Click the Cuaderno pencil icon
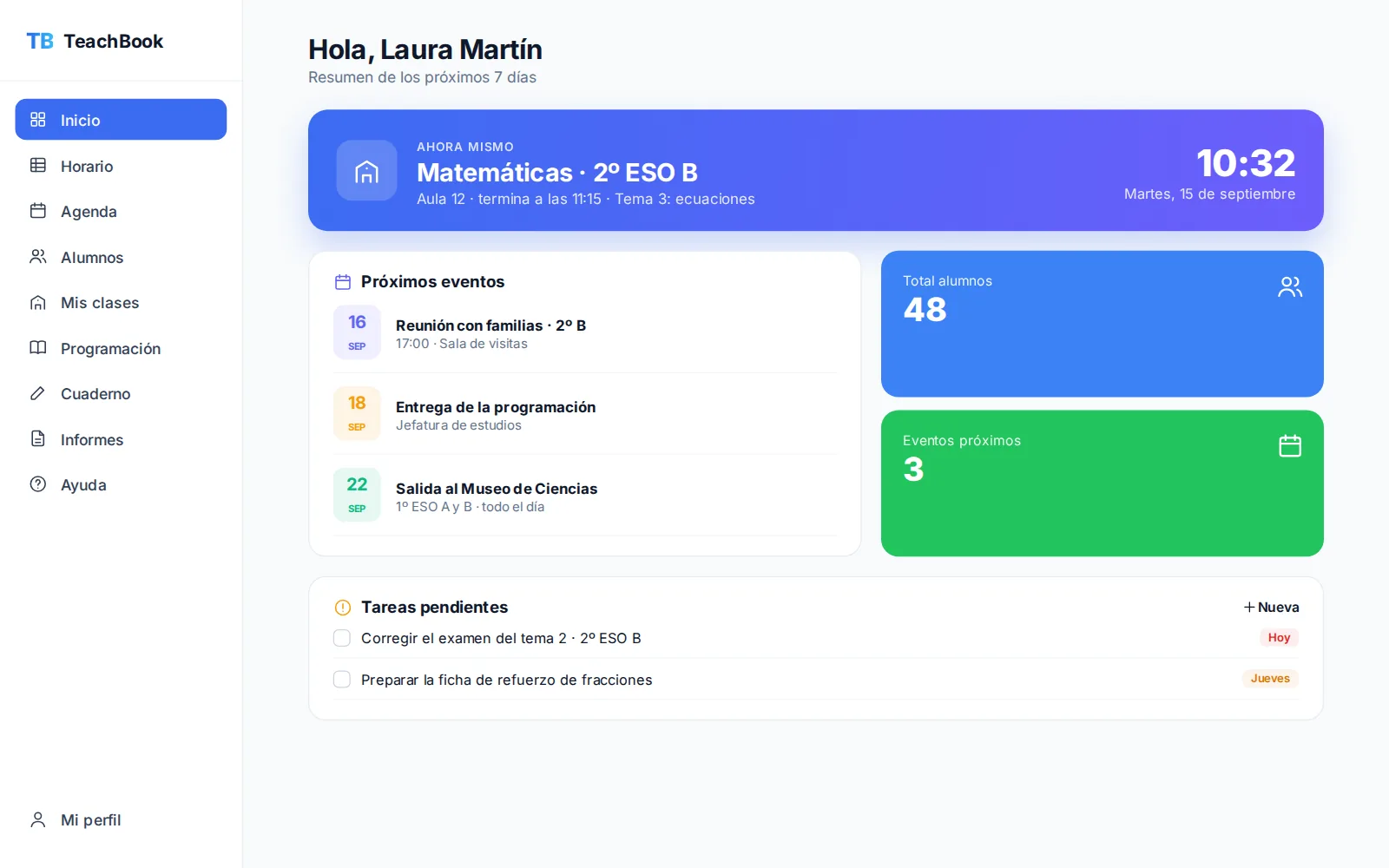The height and width of the screenshot is (868, 1389). tap(37, 393)
